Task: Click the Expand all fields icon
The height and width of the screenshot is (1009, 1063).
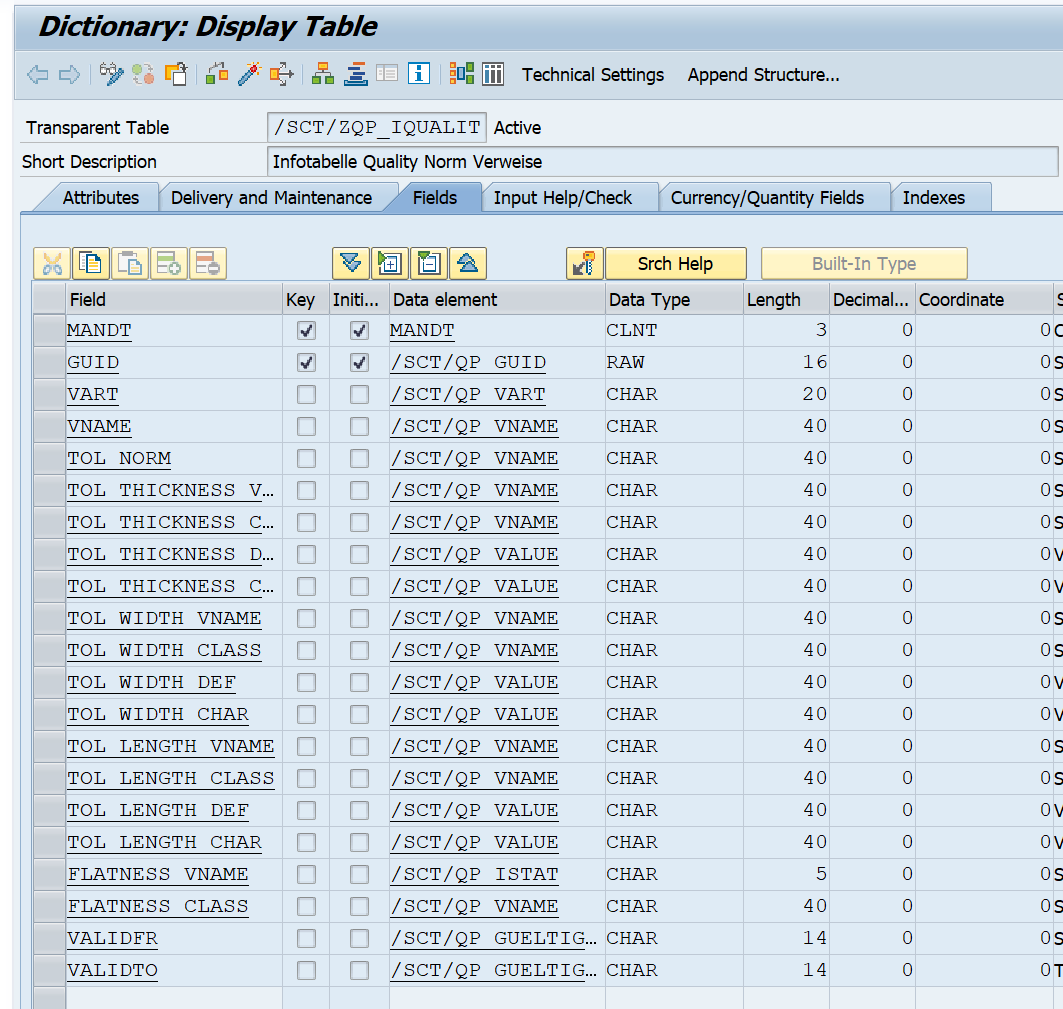Action: pyautogui.click(x=350, y=264)
